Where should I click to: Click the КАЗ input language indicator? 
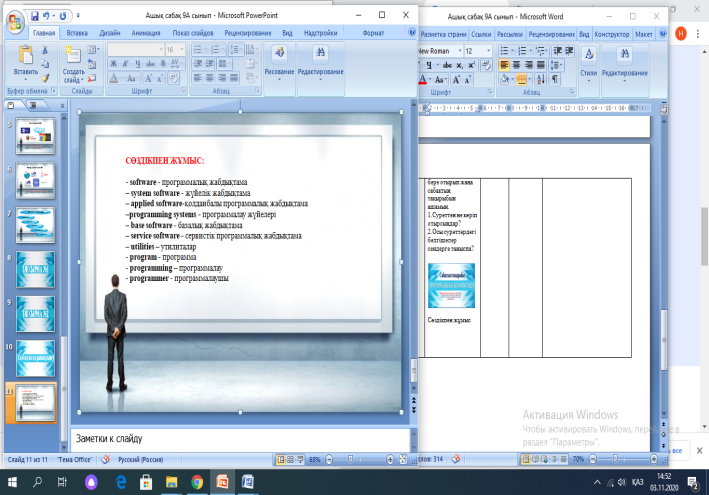638,482
